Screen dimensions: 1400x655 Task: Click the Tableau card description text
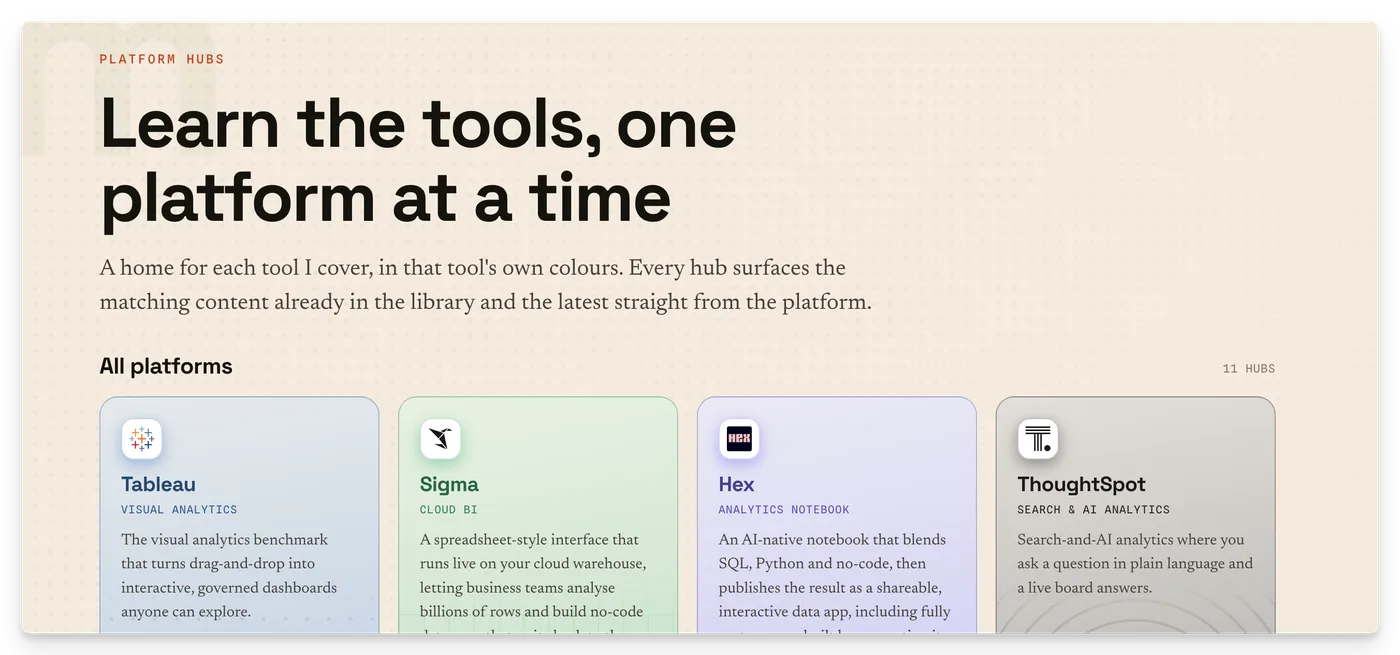tap(229, 576)
